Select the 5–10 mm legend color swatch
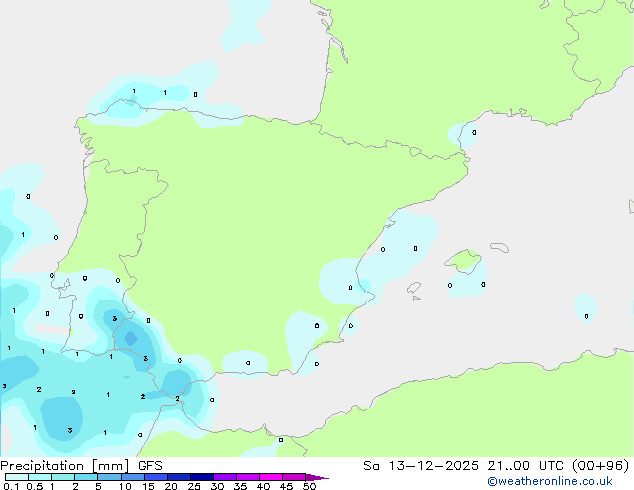634x490 pixels. (x=109, y=477)
